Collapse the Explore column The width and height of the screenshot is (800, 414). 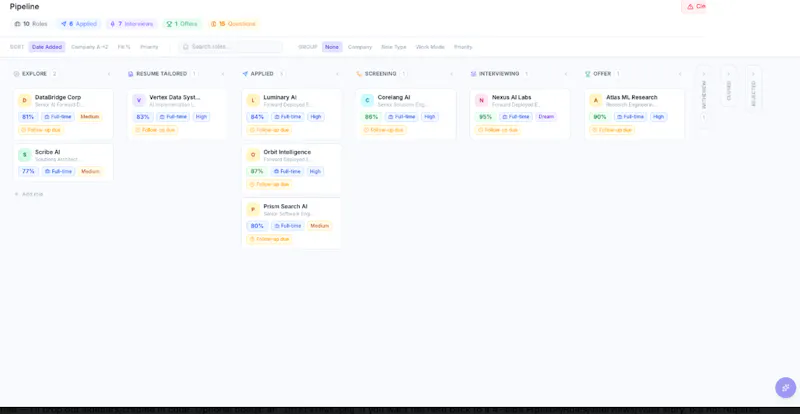coord(109,74)
